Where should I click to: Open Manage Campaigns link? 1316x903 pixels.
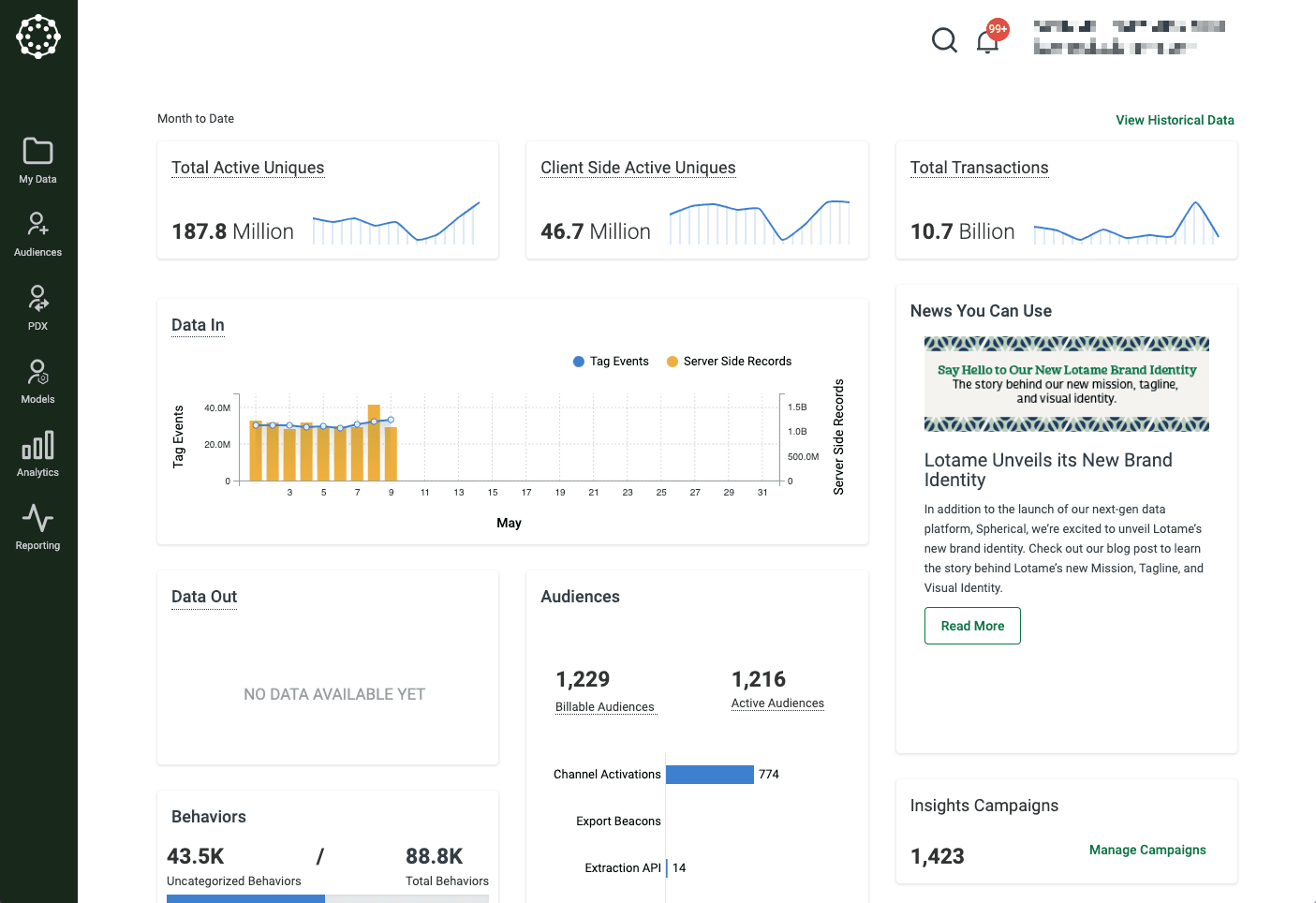pyautogui.click(x=1147, y=850)
